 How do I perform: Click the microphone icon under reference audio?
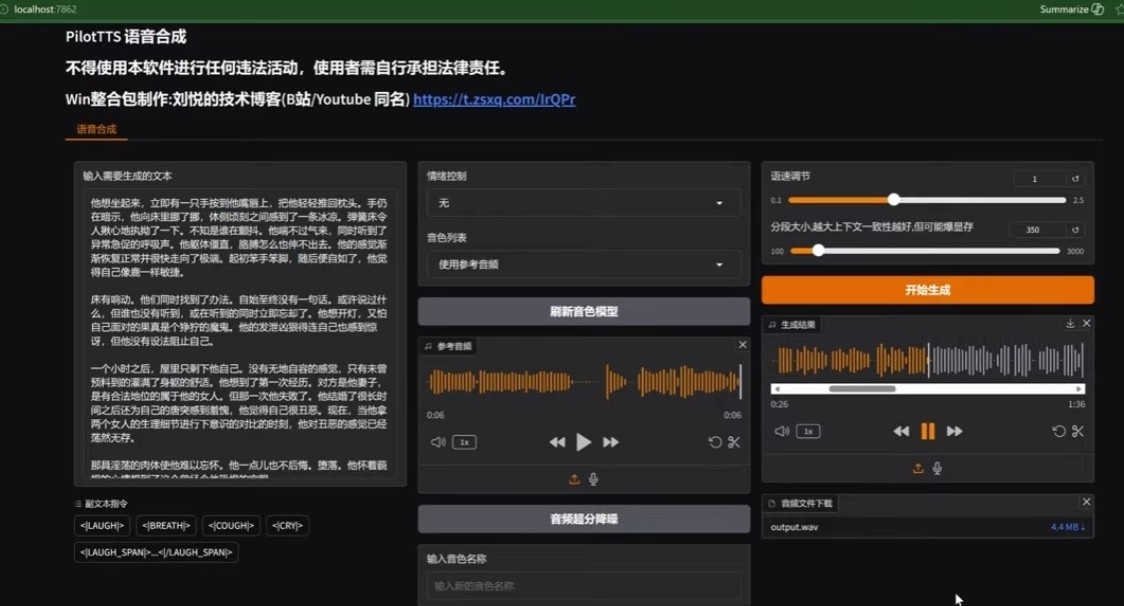point(594,479)
